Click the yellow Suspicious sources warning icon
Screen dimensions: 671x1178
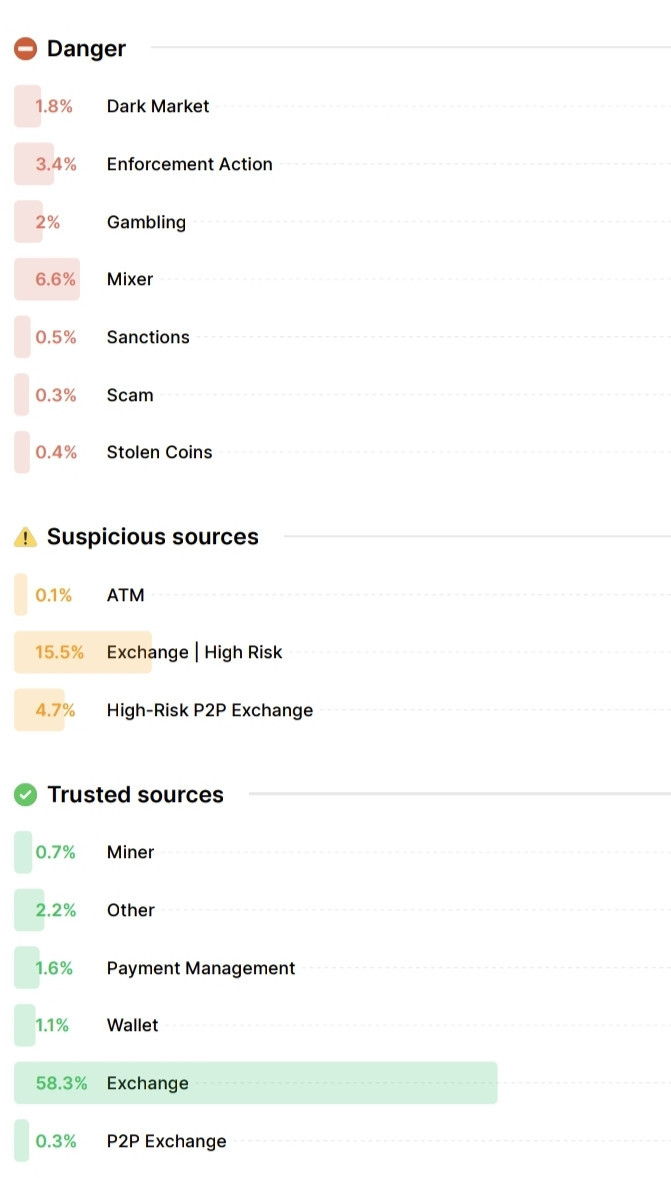click(25, 537)
